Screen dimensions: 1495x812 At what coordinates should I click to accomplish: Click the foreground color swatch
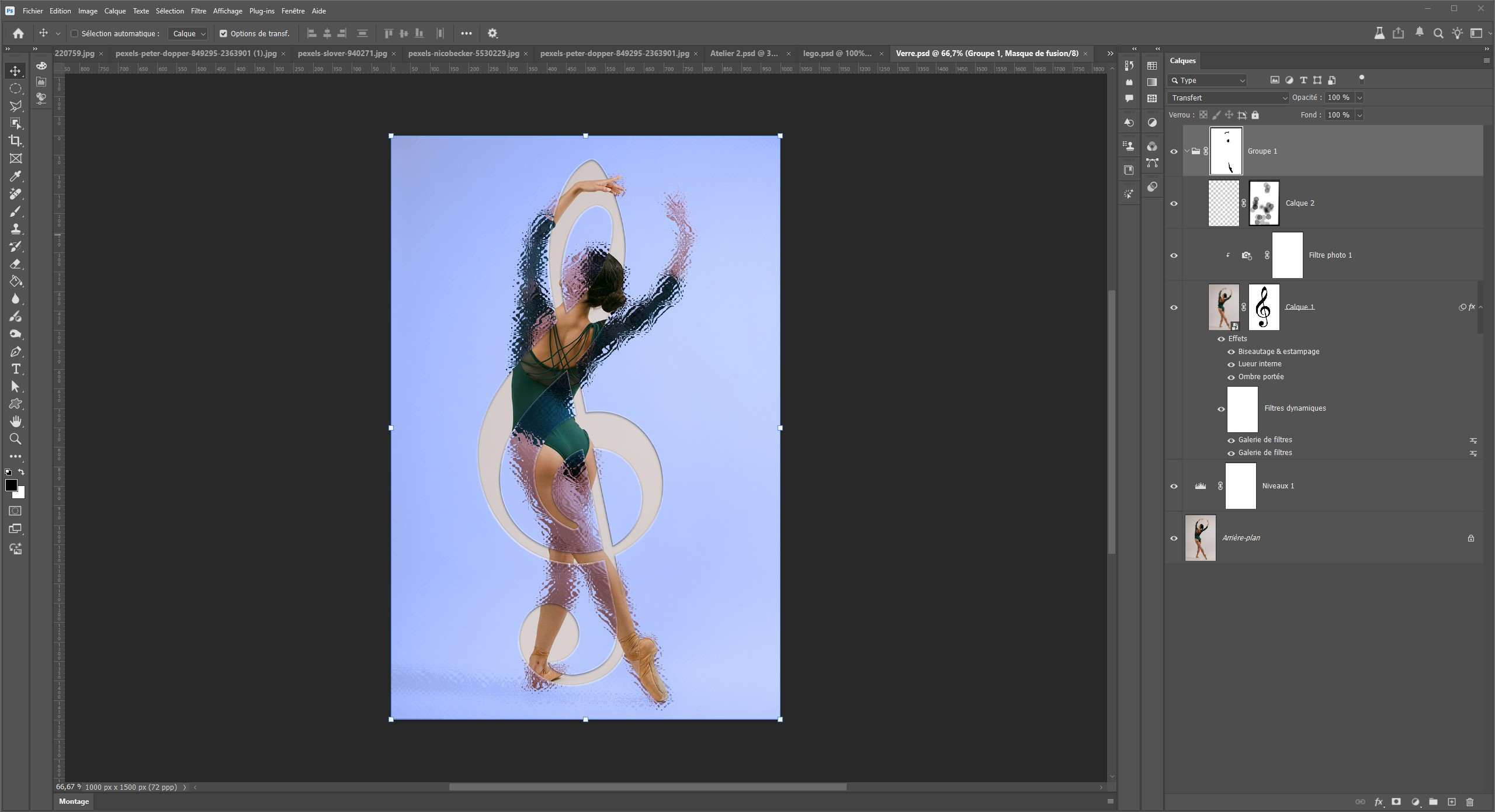11,485
